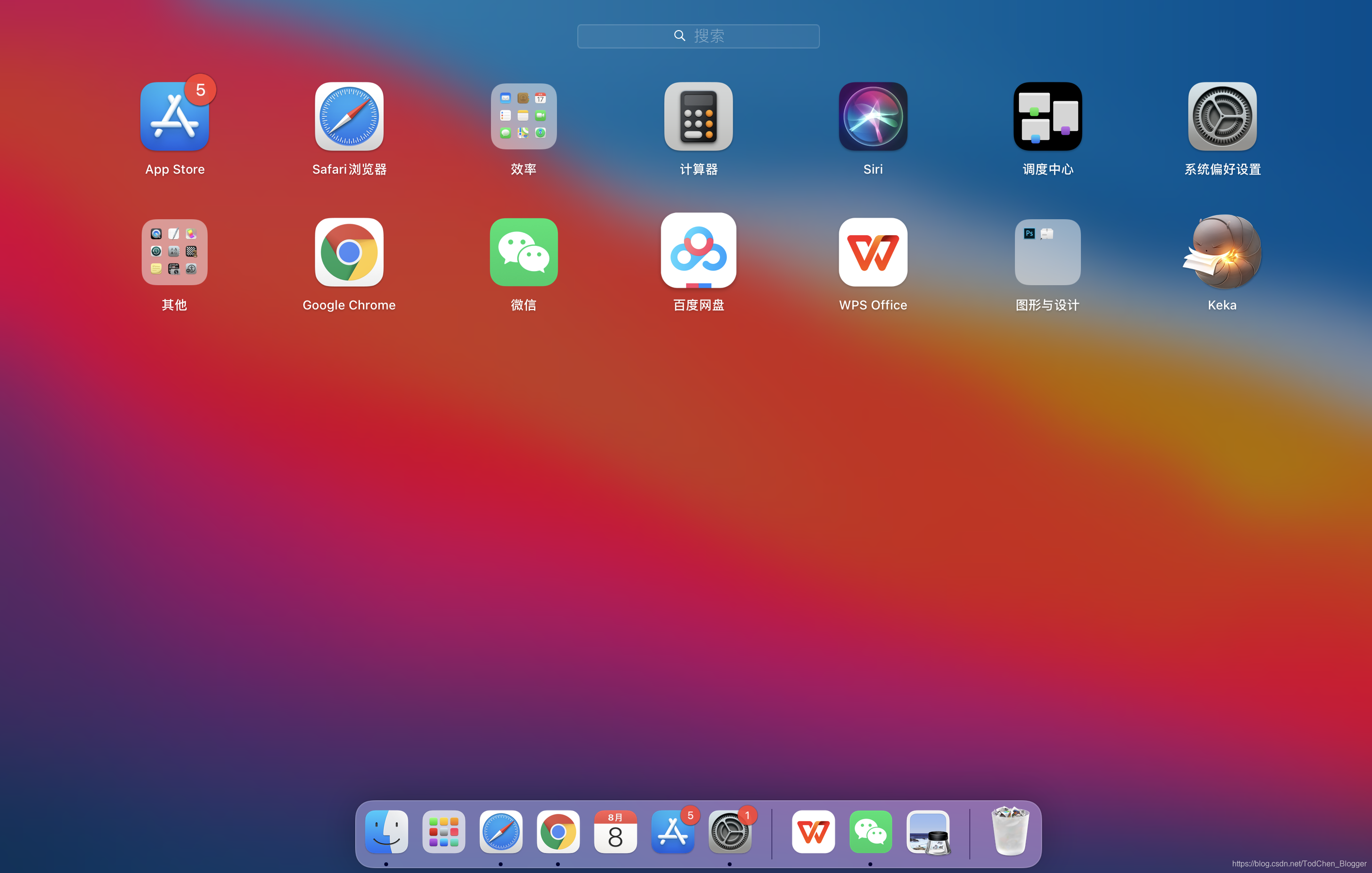Launch Safari浏览器 from the Launchpad grid
This screenshot has height=873, width=1372.
349,117
